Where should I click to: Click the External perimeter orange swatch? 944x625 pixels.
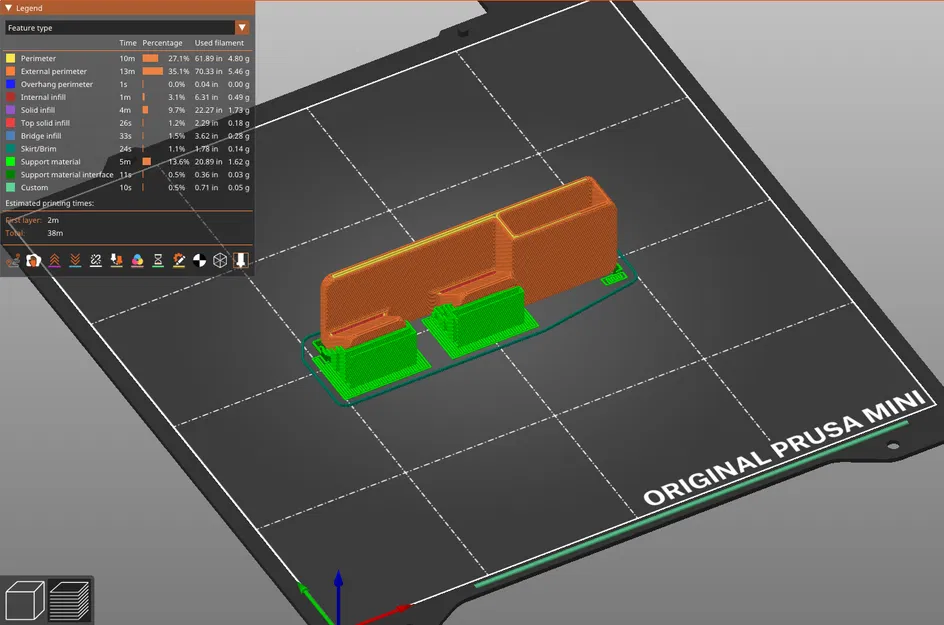pos(10,71)
